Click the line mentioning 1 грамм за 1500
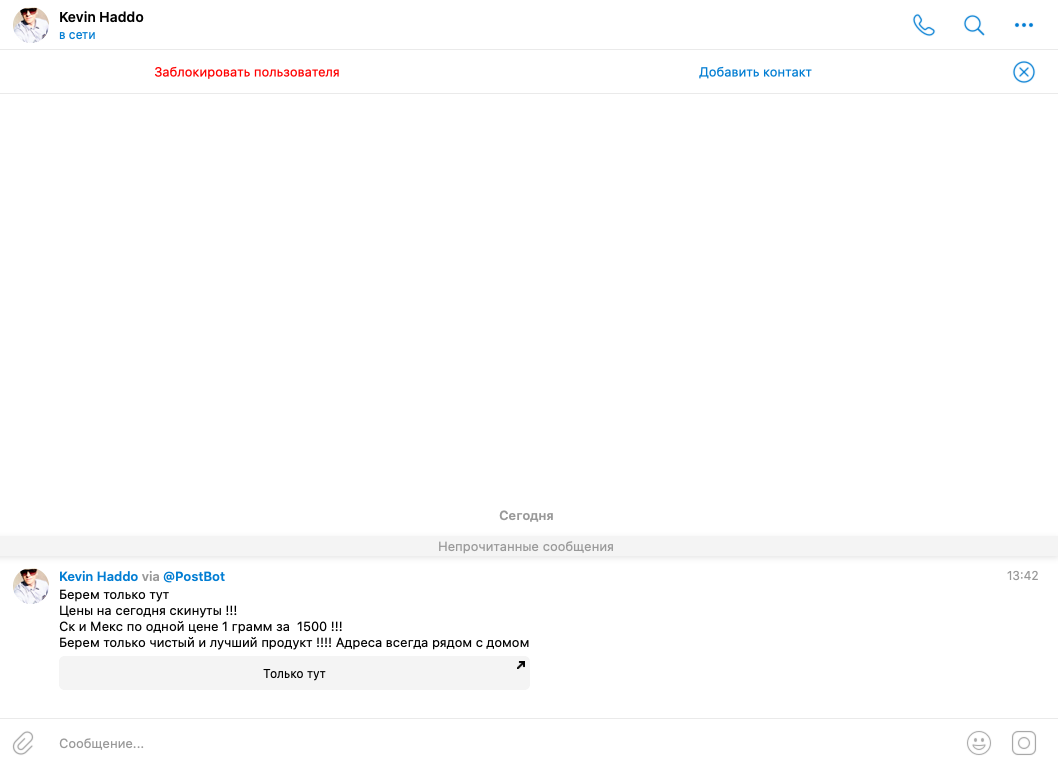The height and width of the screenshot is (768, 1058). pyautogui.click(x=200, y=627)
